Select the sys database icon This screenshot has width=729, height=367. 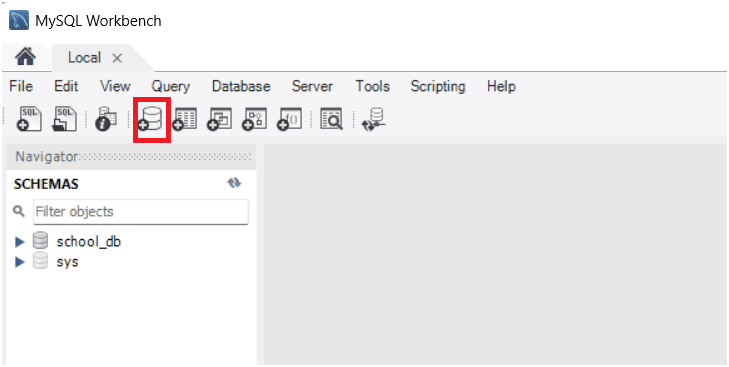pos(40,261)
